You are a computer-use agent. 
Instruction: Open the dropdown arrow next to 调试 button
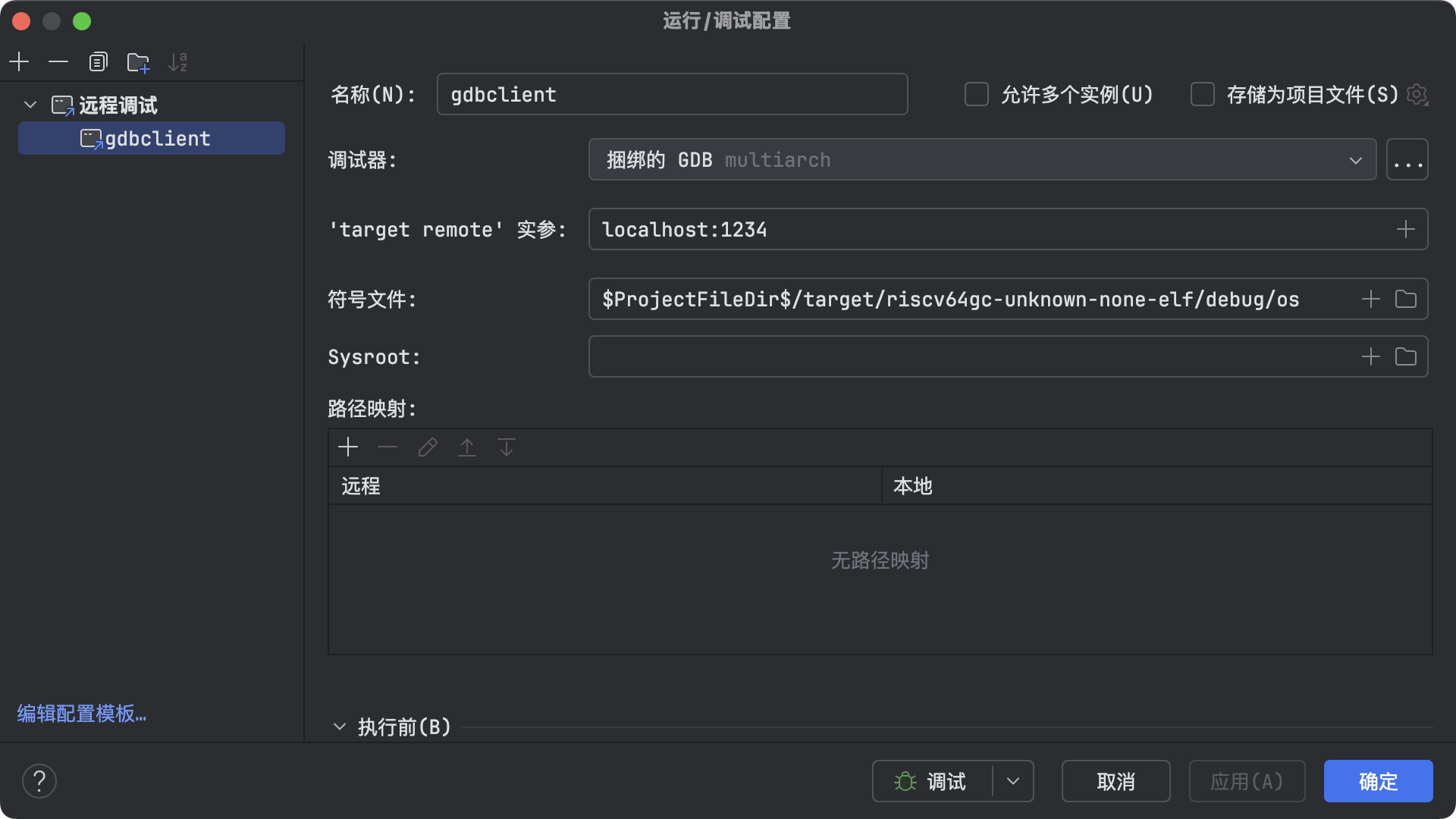click(1013, 781)
